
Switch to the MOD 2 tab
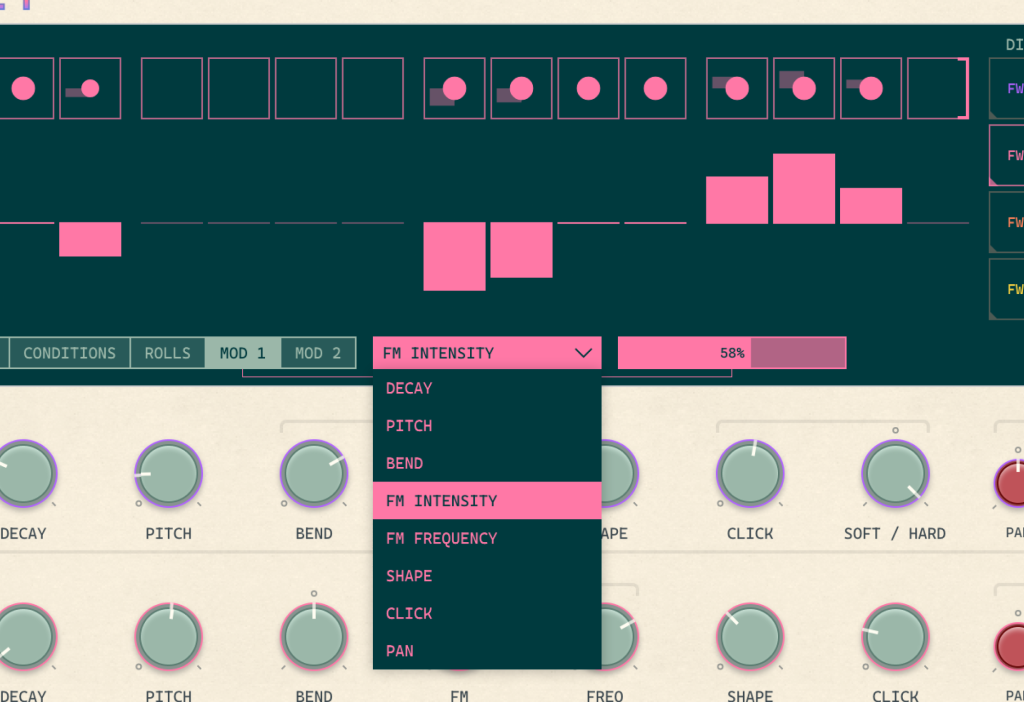pos(318,353)
